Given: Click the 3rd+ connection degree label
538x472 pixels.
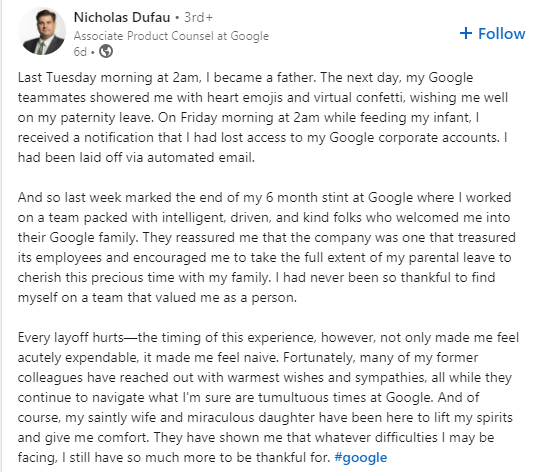Looking at the screenshot, I should tap(198, 17).
